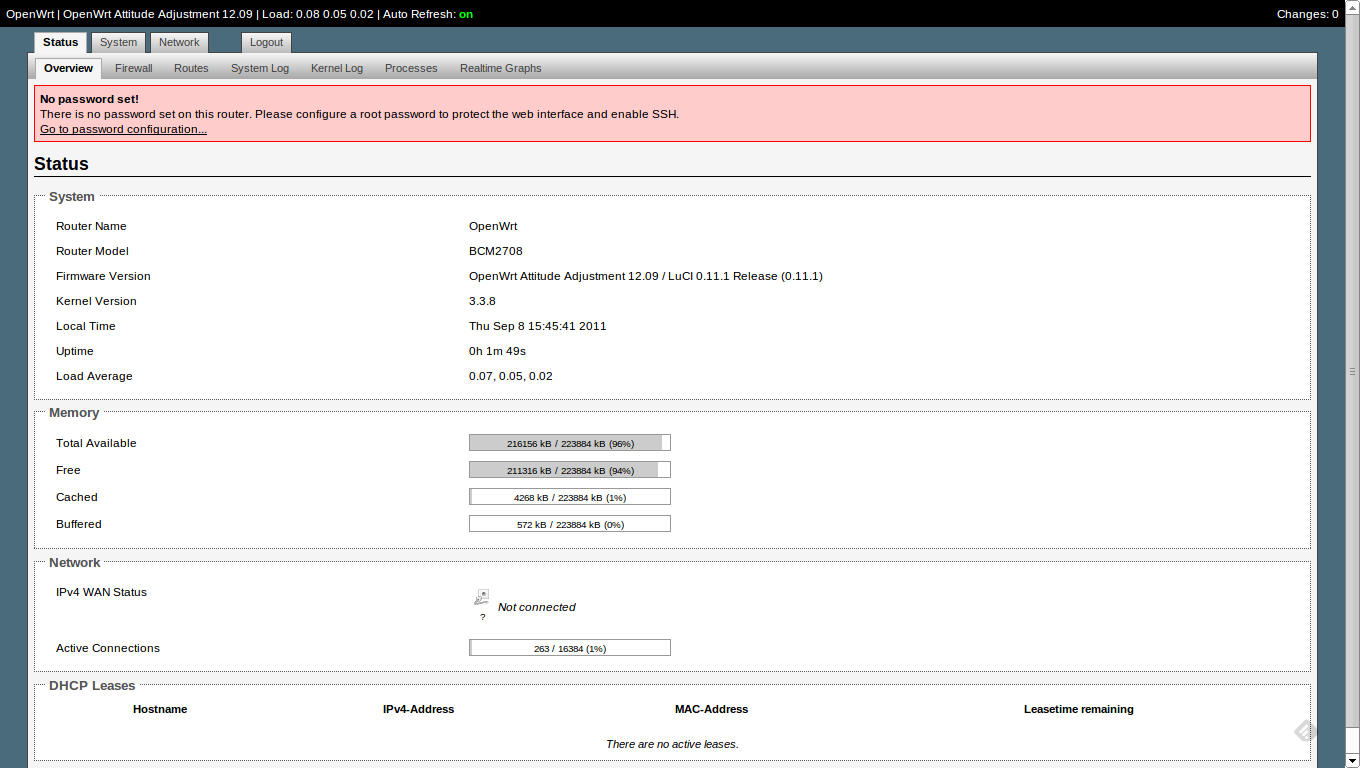Switch to the Routes sub-tab
Viewport: 1360px width, 768px height.
coord(191,68)
